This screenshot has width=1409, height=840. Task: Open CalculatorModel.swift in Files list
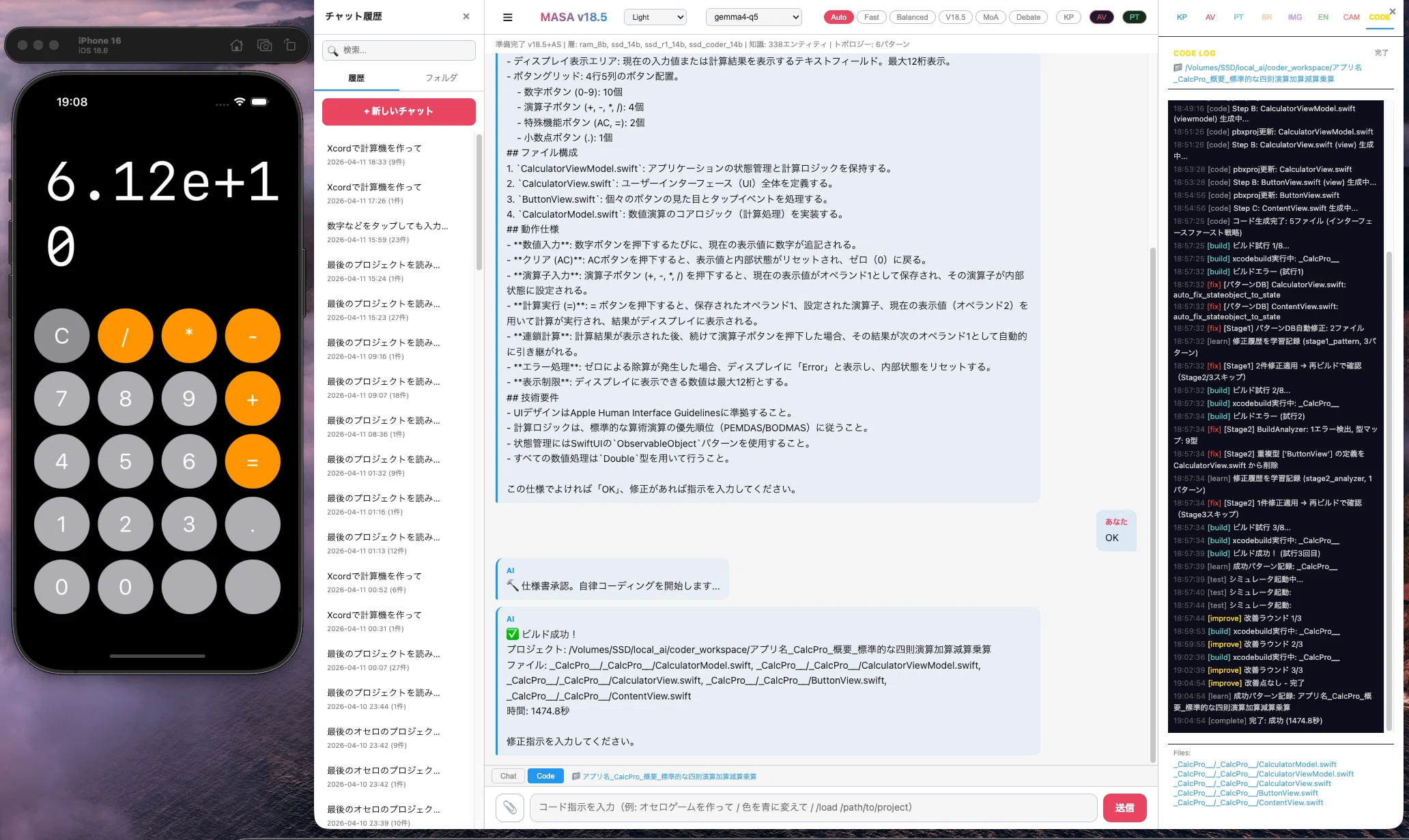(x=1255, y=764)
